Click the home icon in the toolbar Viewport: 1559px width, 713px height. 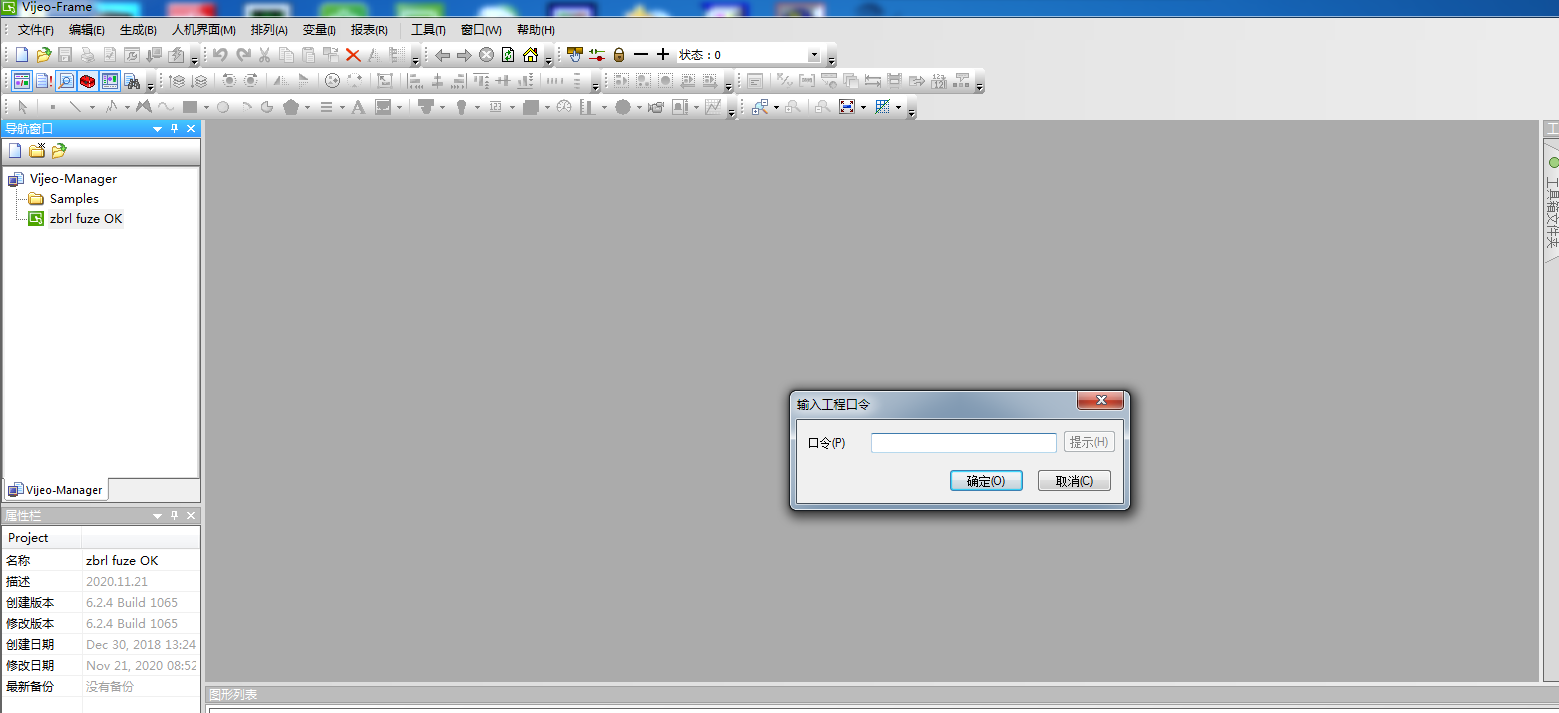coord(530,55)
